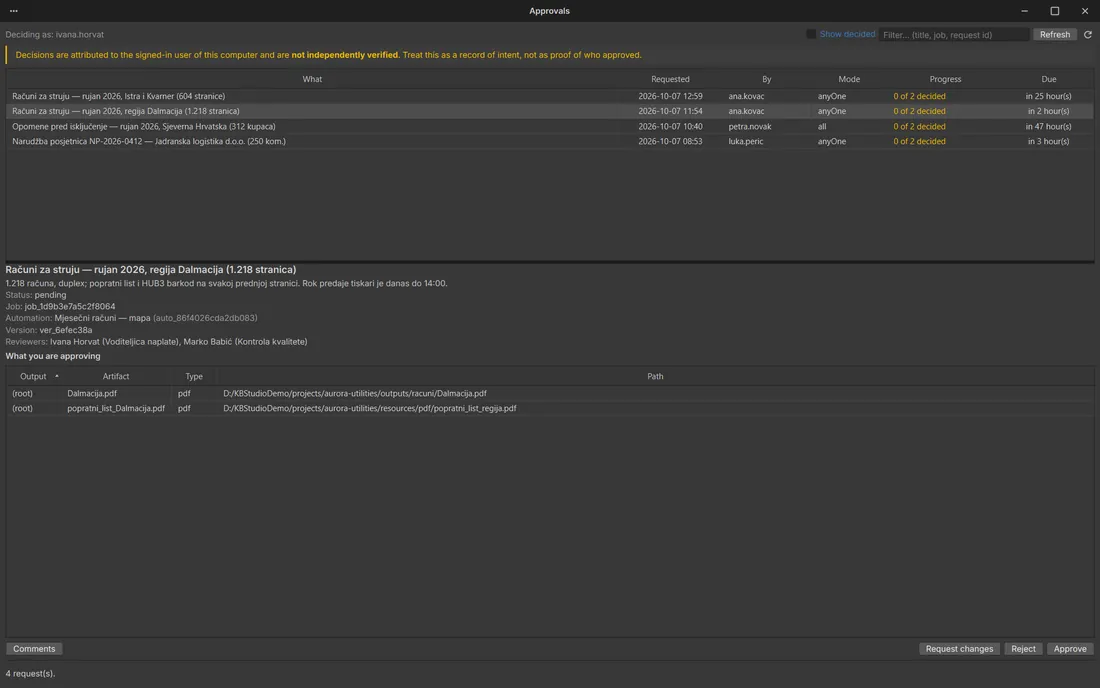Click the Requested column header

point(670,79)
